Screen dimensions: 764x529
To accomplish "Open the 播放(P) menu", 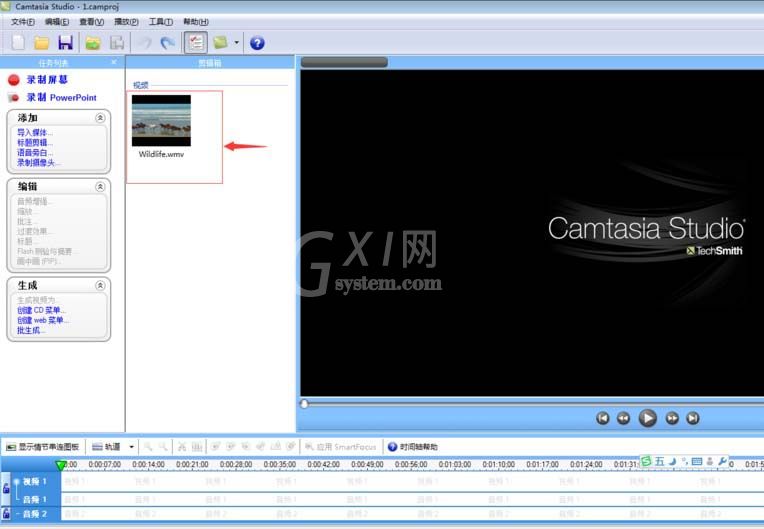I will click(x=126, y=22).
